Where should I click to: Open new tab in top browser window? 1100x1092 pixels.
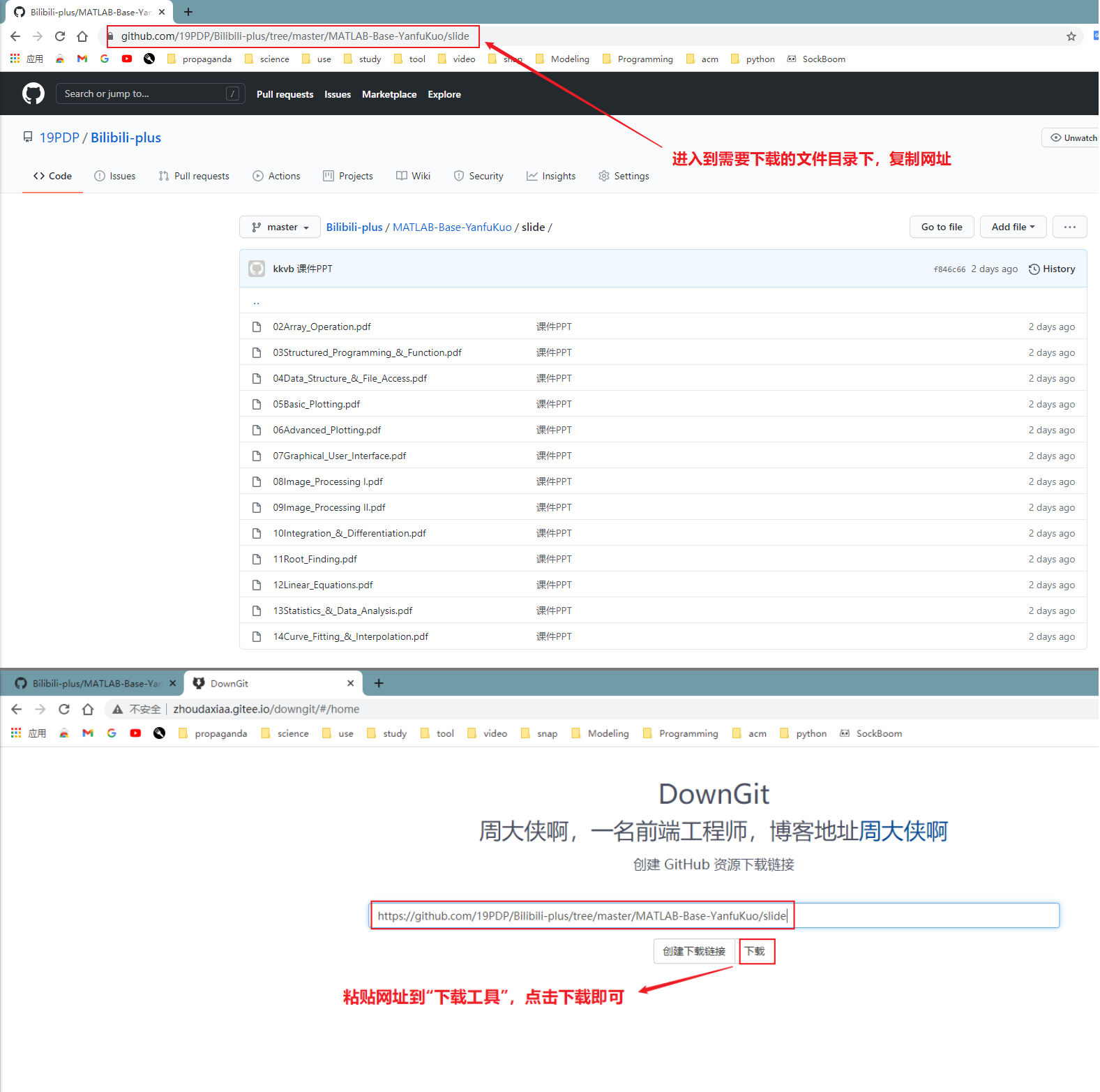pyautogui.click(x=188, y=12)
